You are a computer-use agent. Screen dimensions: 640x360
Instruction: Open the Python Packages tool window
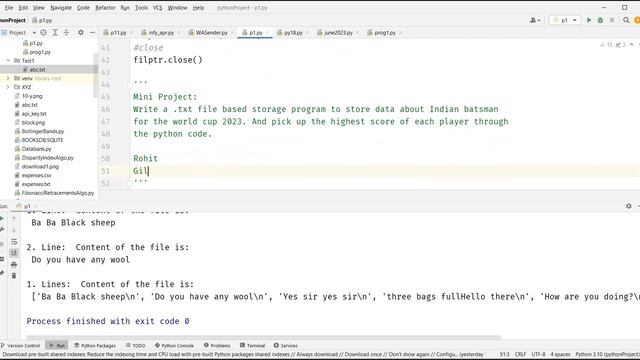click(x=95, y=345)
